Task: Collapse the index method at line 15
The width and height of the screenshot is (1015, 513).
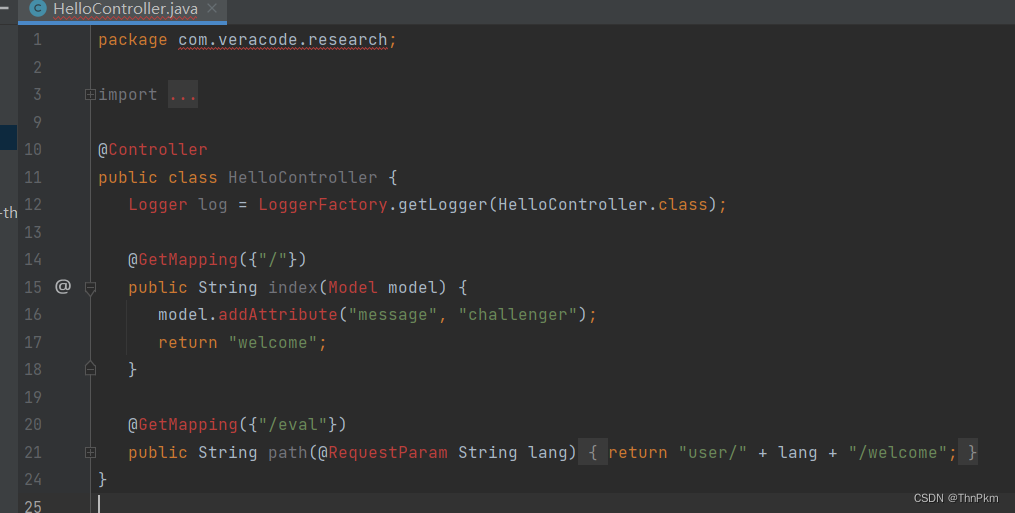Action: tap(90, 287)
